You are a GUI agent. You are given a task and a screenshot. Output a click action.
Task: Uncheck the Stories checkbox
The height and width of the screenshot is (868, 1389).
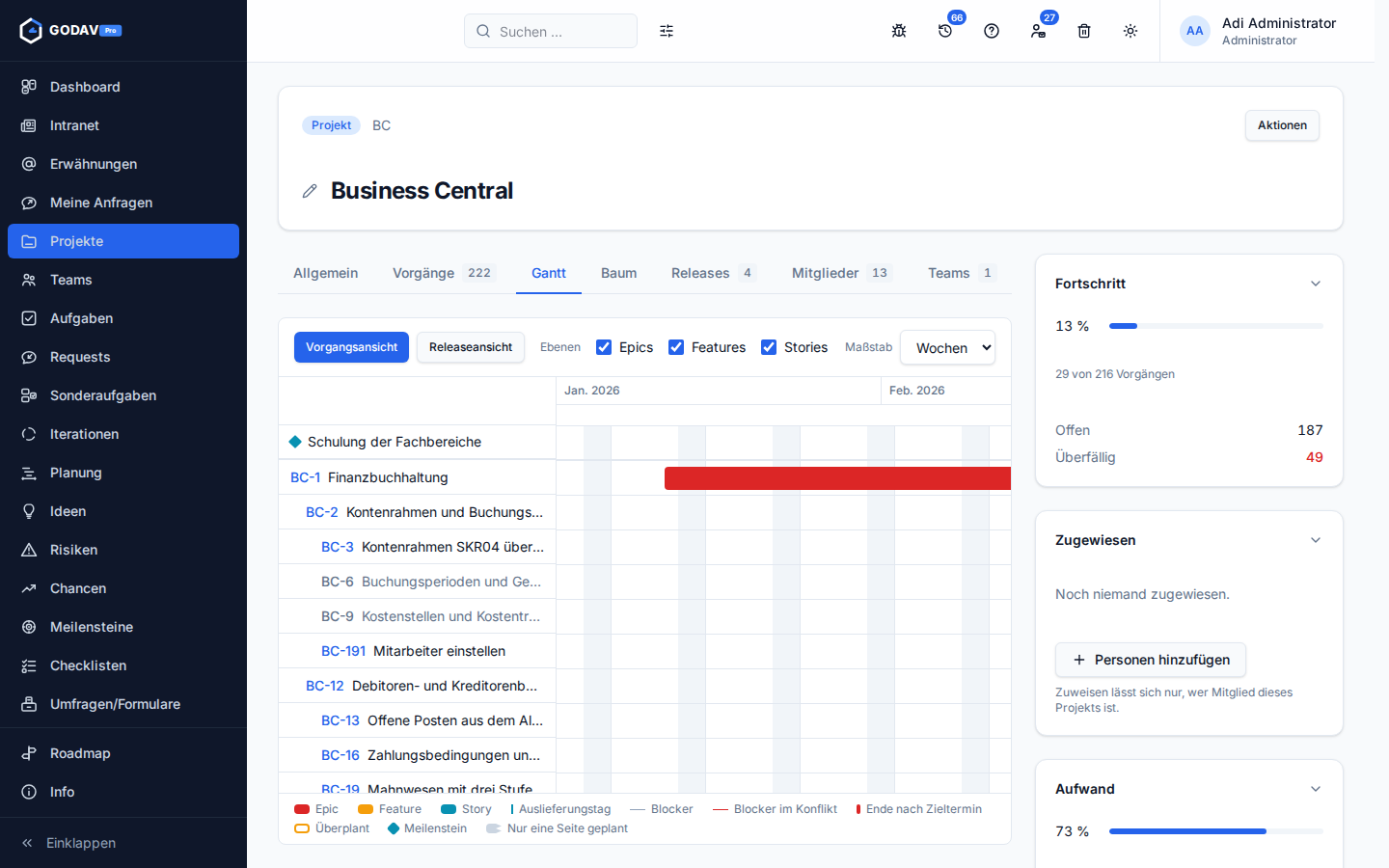769,347
